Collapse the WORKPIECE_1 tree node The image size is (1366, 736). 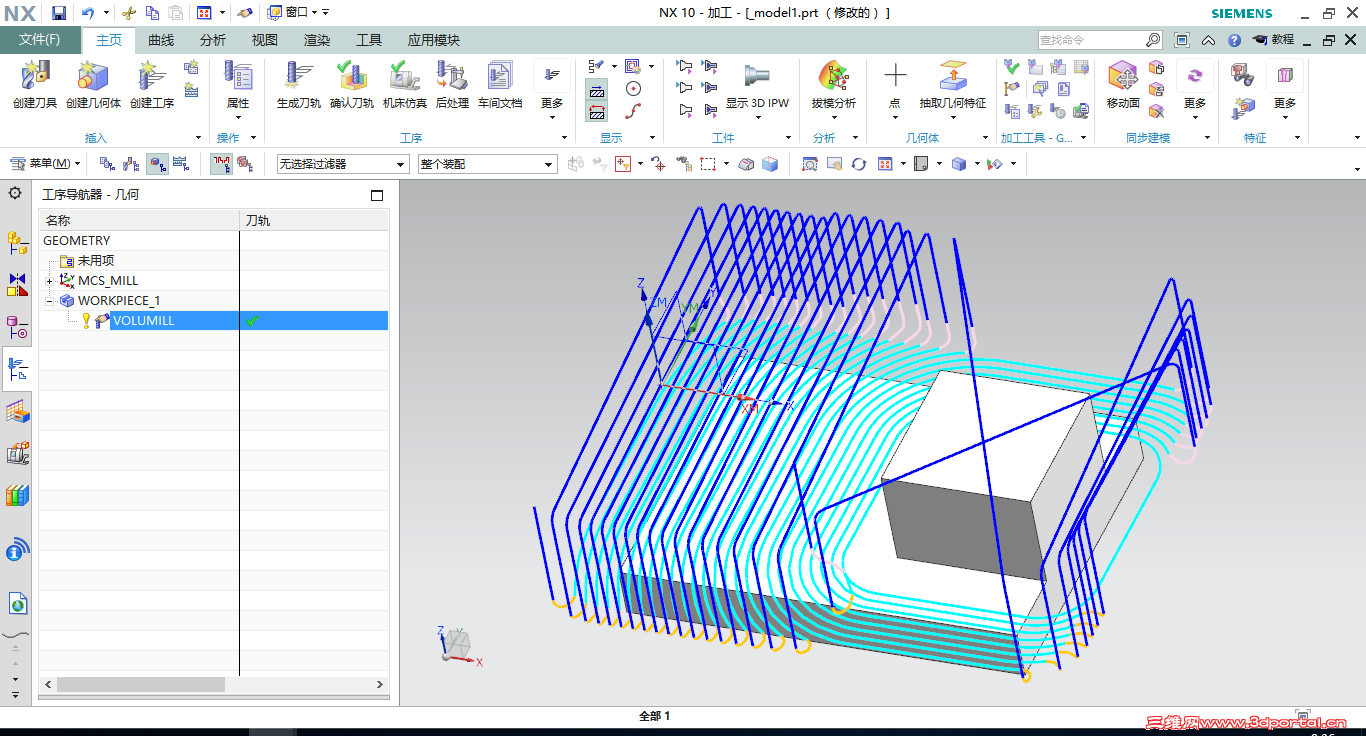[x=49, y=301]
